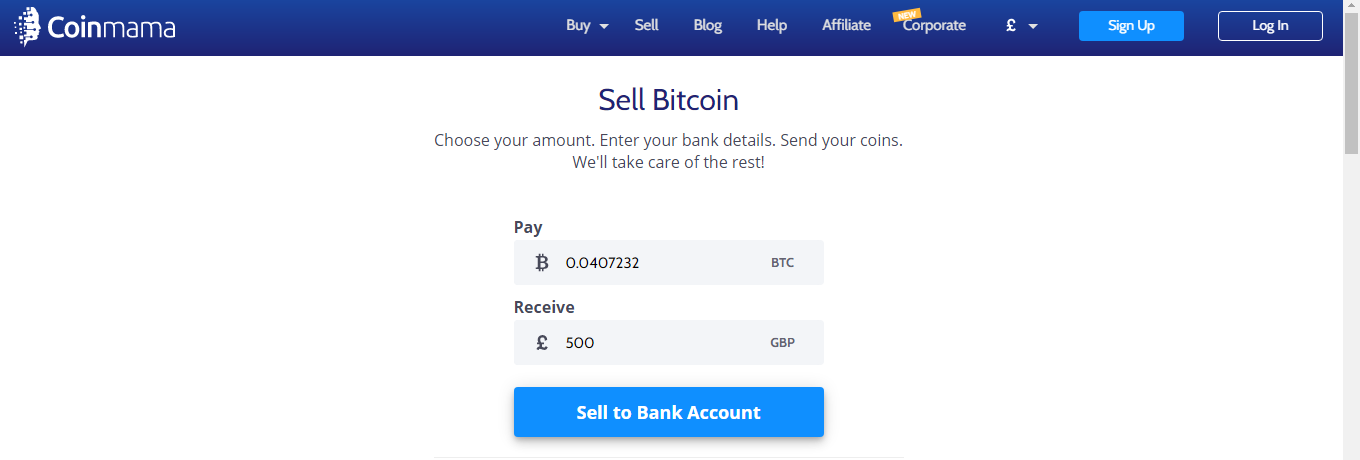Click the Coinmama logo icon
Viewport: 1360px width, 460px height.
[27, 27]
